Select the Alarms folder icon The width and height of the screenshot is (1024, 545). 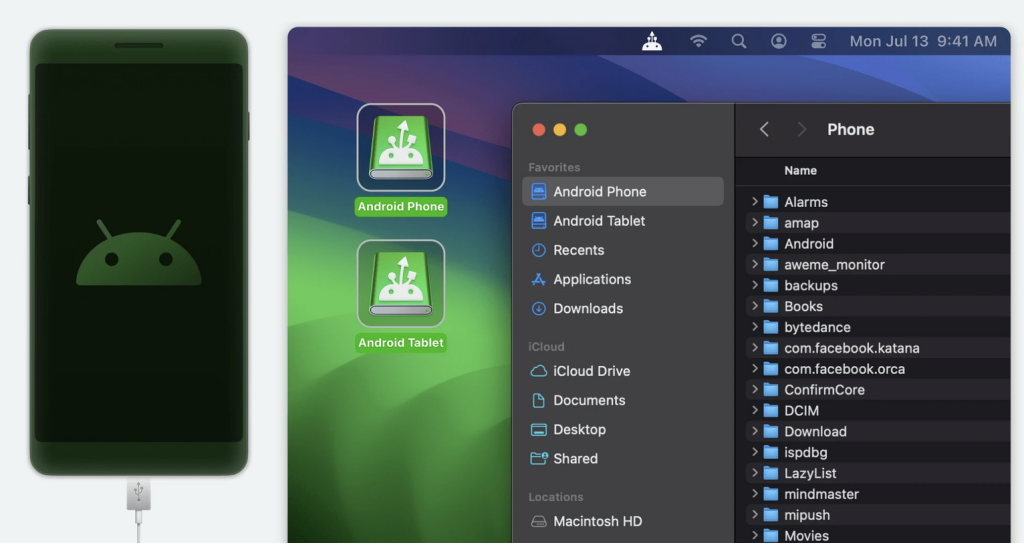click(771, 202)
